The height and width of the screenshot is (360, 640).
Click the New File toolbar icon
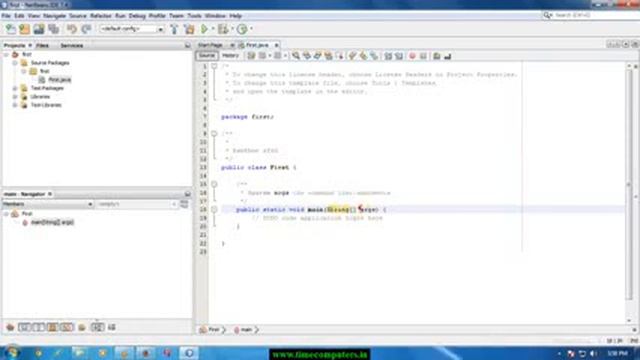pos(11,29)
